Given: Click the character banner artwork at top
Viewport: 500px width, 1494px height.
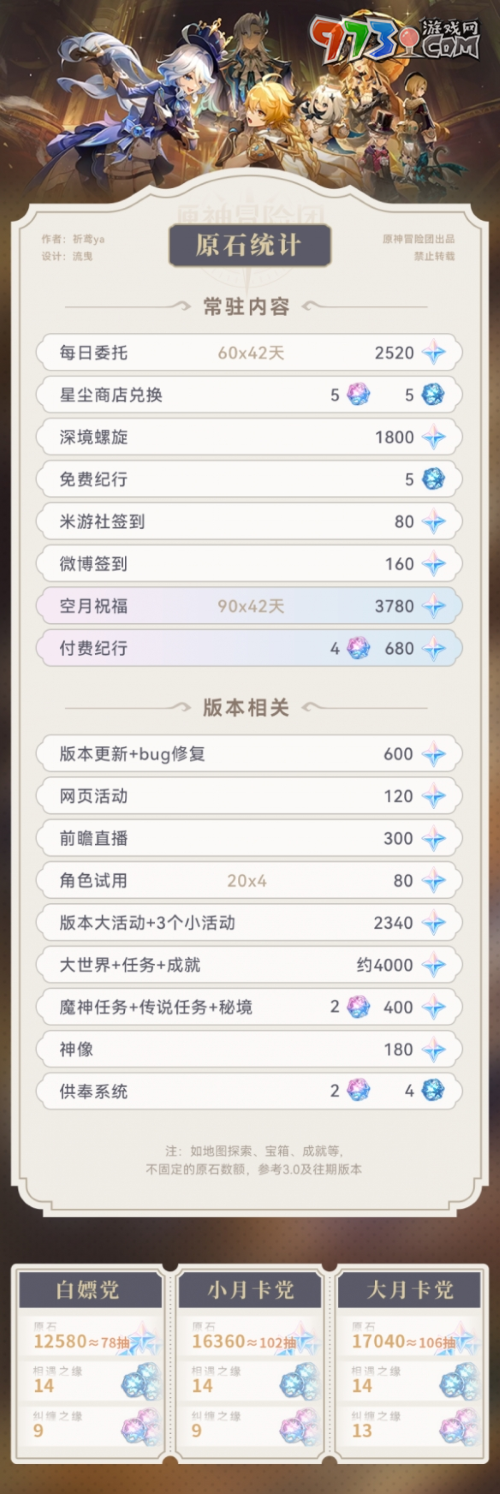Looking at the screenshot, I should pyautogui.click(x=250, y=95).
